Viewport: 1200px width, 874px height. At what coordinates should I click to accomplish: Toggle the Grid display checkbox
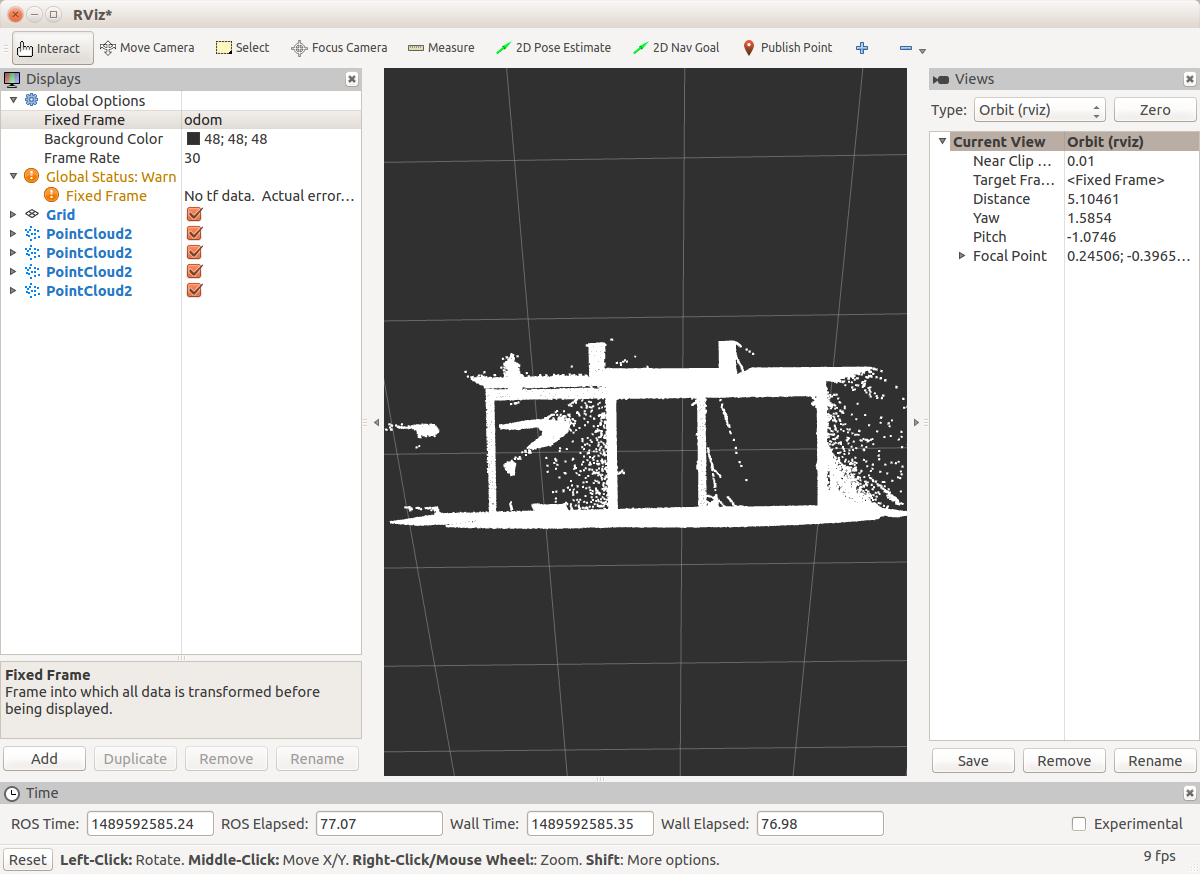195,214
